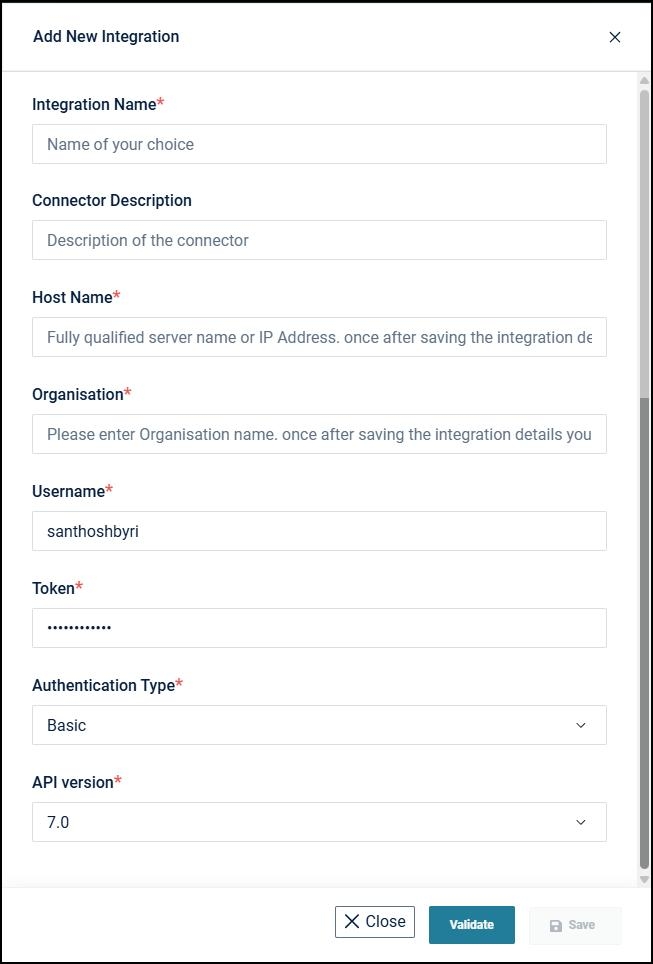Click the scrollbar down arrow
The width and height of the screenshot is (653, 964).
644,879
